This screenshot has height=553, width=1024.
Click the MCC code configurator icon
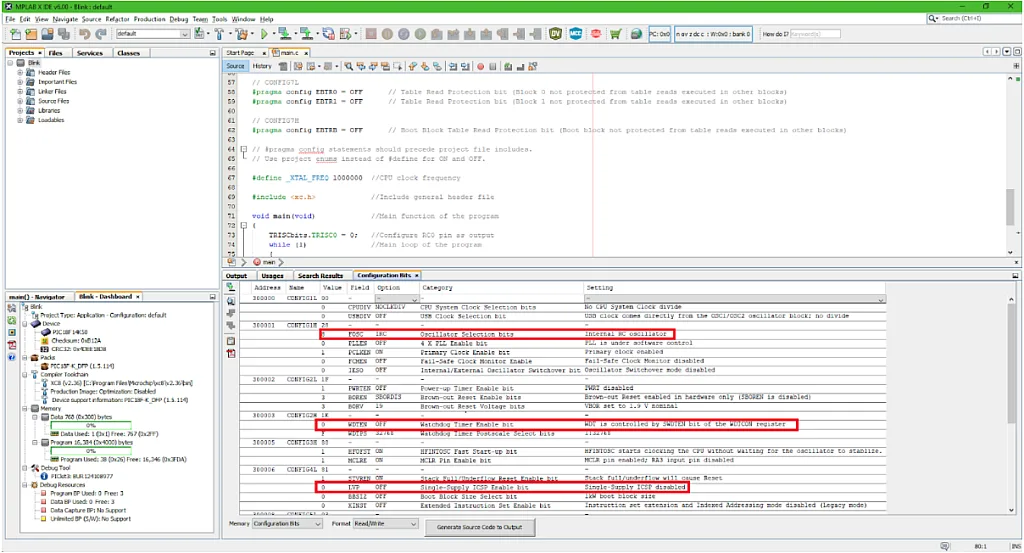click(x=576, y=34)
